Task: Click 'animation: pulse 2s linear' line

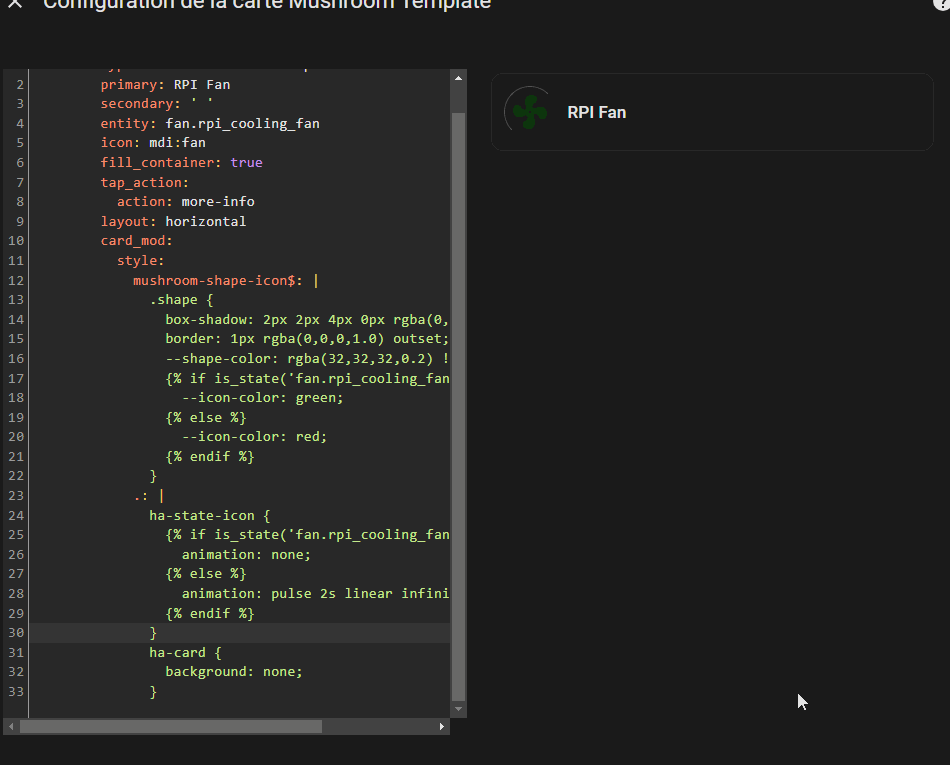Action: pyautogui.click(x=315, y=594)
